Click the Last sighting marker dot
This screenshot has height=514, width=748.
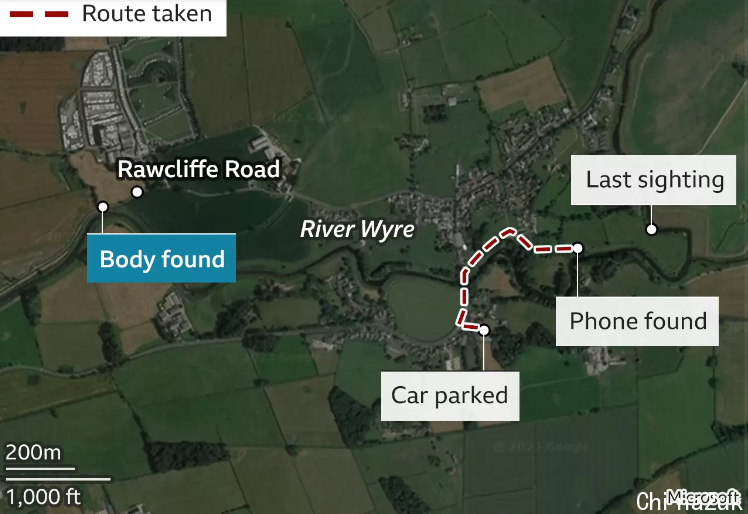651,230
